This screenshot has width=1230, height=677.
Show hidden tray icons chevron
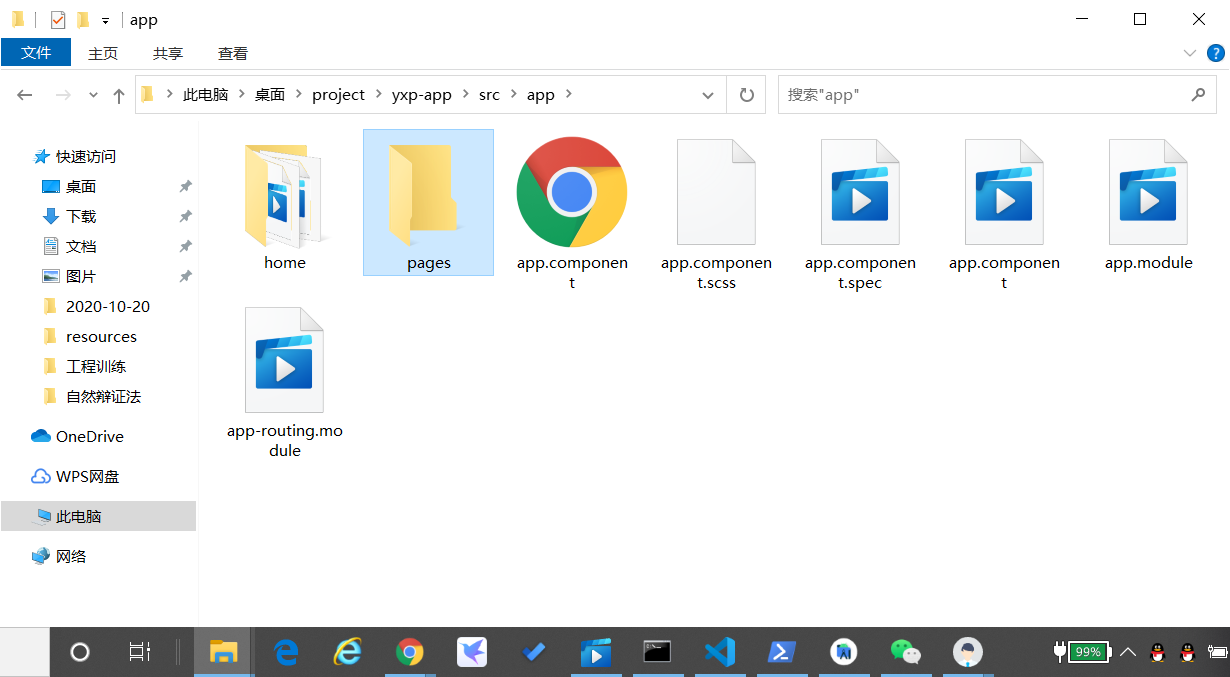click(1128, 652)
